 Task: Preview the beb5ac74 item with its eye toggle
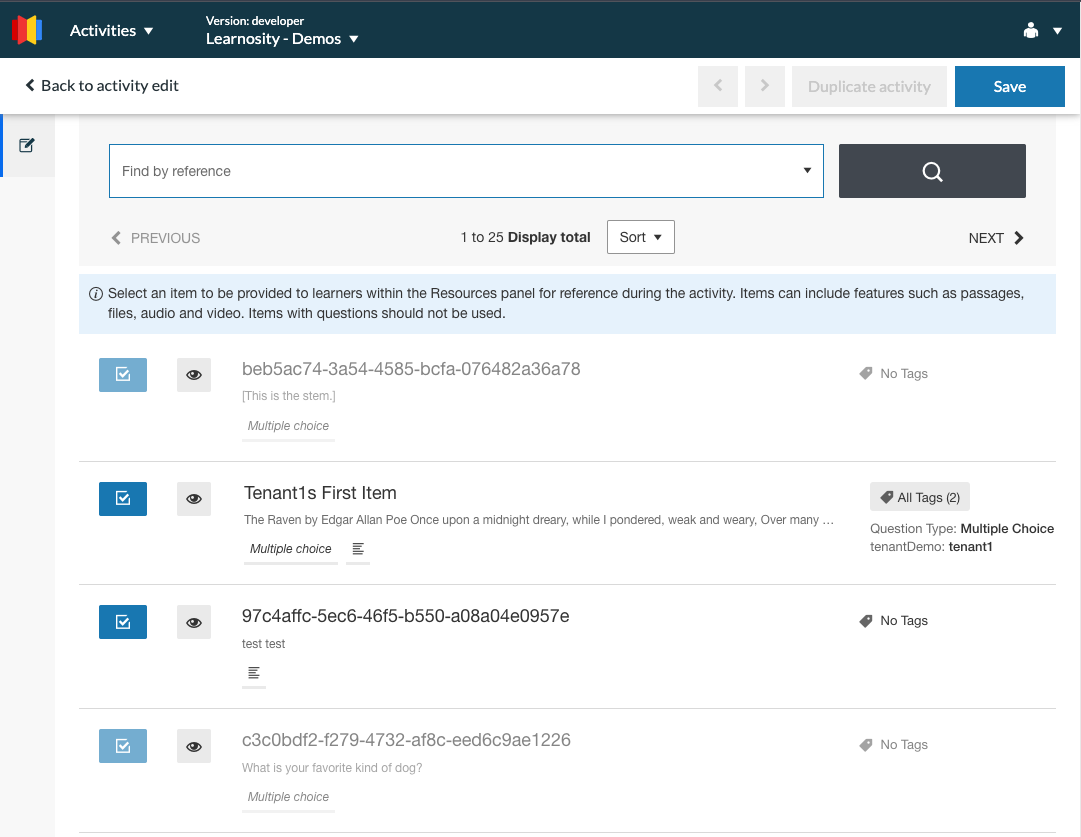coord(193,374)
